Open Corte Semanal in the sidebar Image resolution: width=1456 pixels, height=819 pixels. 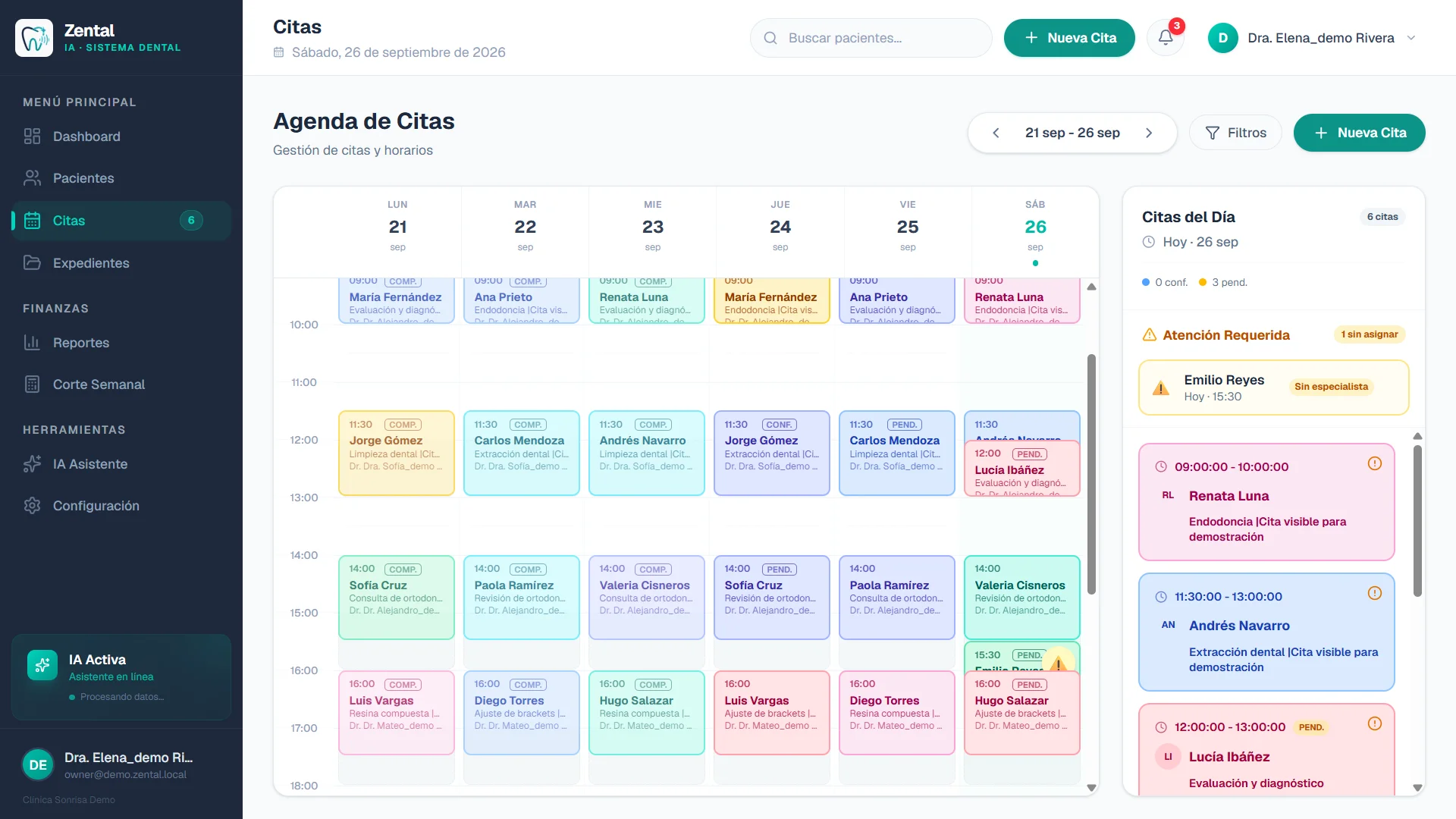pos(121,384)
